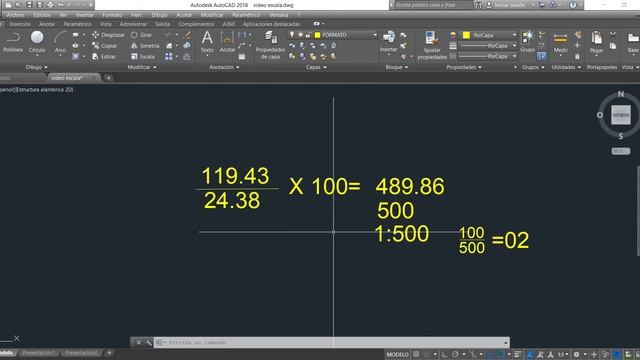Click the undo arrow in quick access toolbar
Image resolution: width=640 pixels, height=360 pixels.
61,5
